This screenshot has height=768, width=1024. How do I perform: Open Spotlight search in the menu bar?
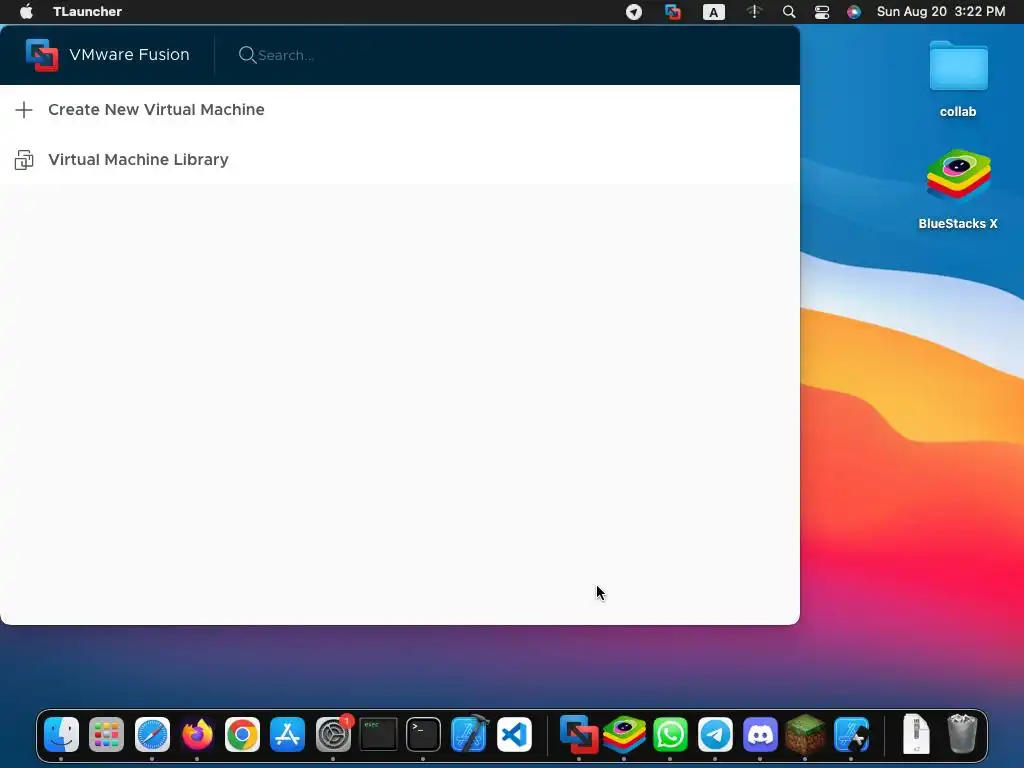click(789, 12)
